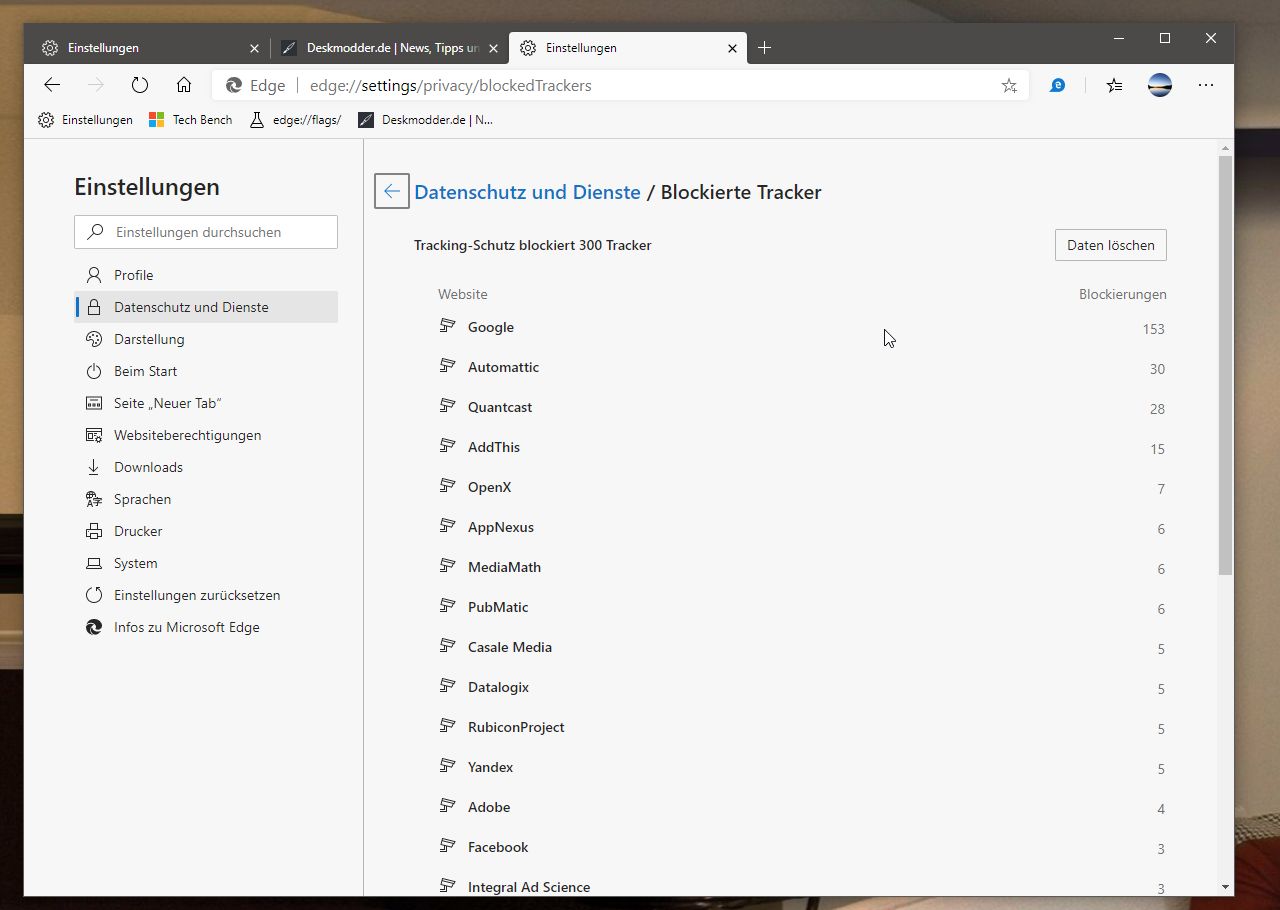This screenshot has width=1280, height=910.
Task: Click the scrollbar down arrow
Action: (x=1225, y=886)
